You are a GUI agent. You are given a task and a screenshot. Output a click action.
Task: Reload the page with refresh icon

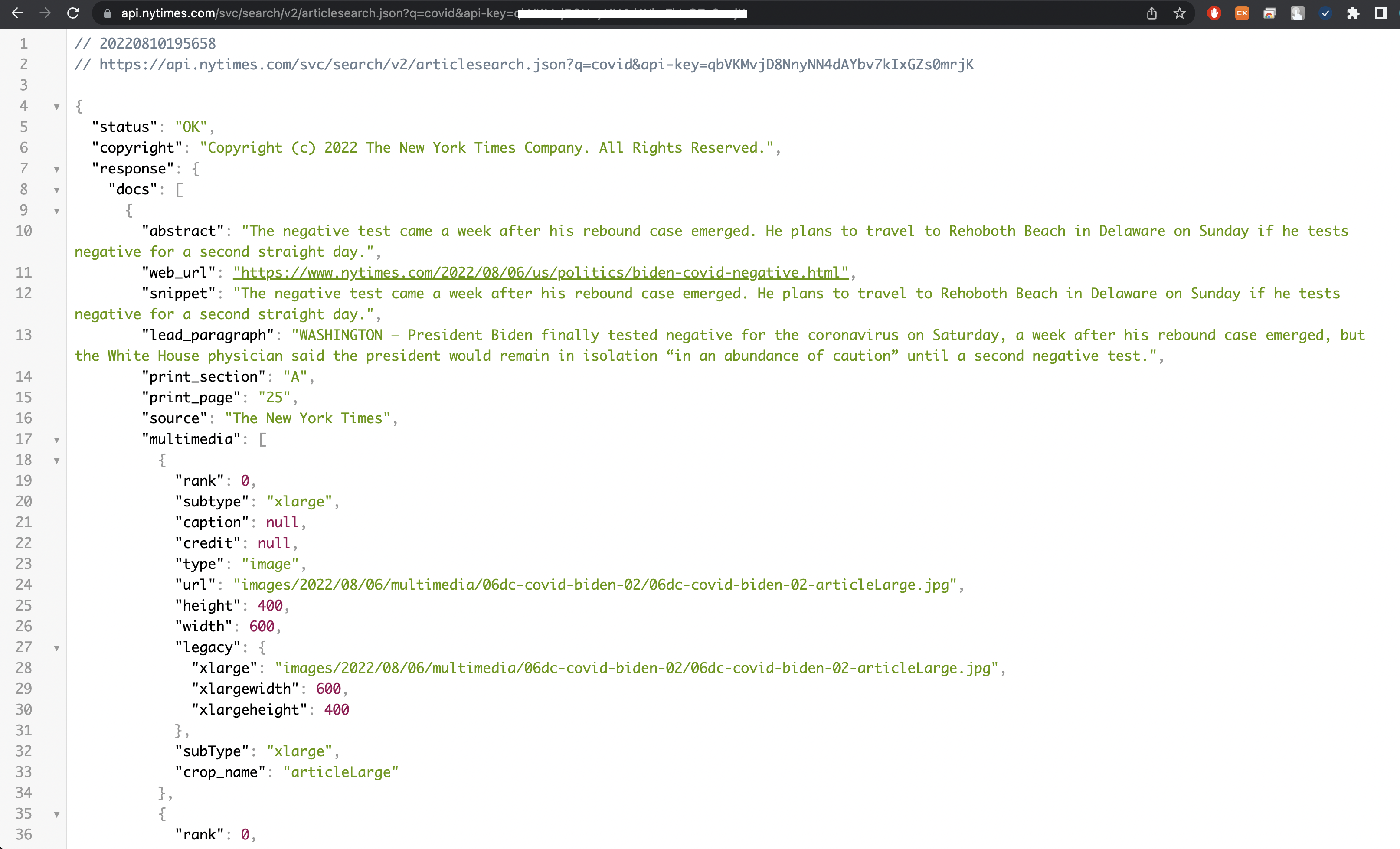click(73, 13)
